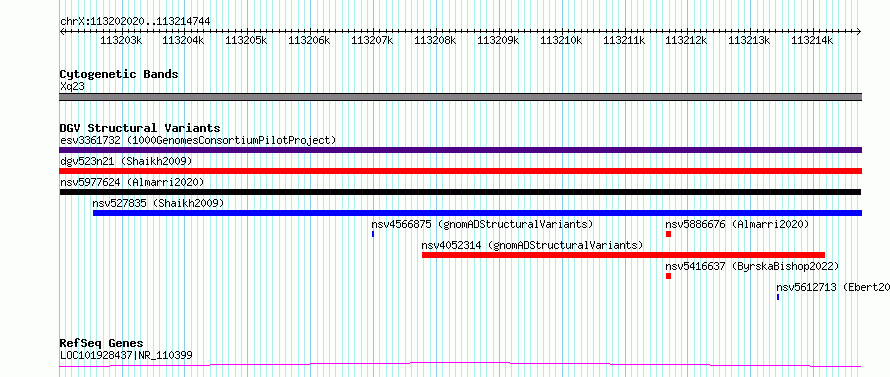
Task: Click the 113205k ruler tick label
Action: click(x=246, y=41)
